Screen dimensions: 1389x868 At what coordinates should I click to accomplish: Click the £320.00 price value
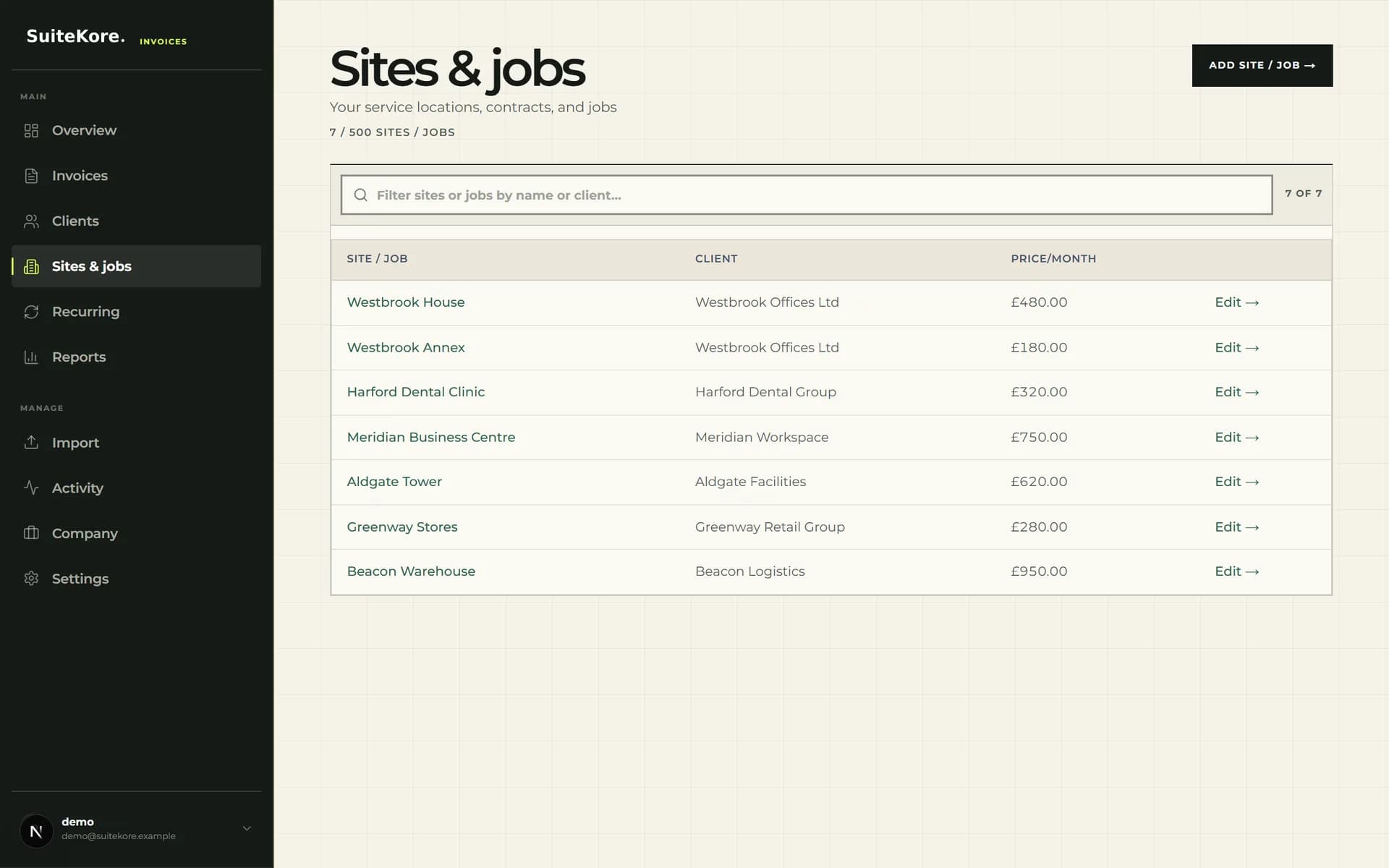point(1039,392)
